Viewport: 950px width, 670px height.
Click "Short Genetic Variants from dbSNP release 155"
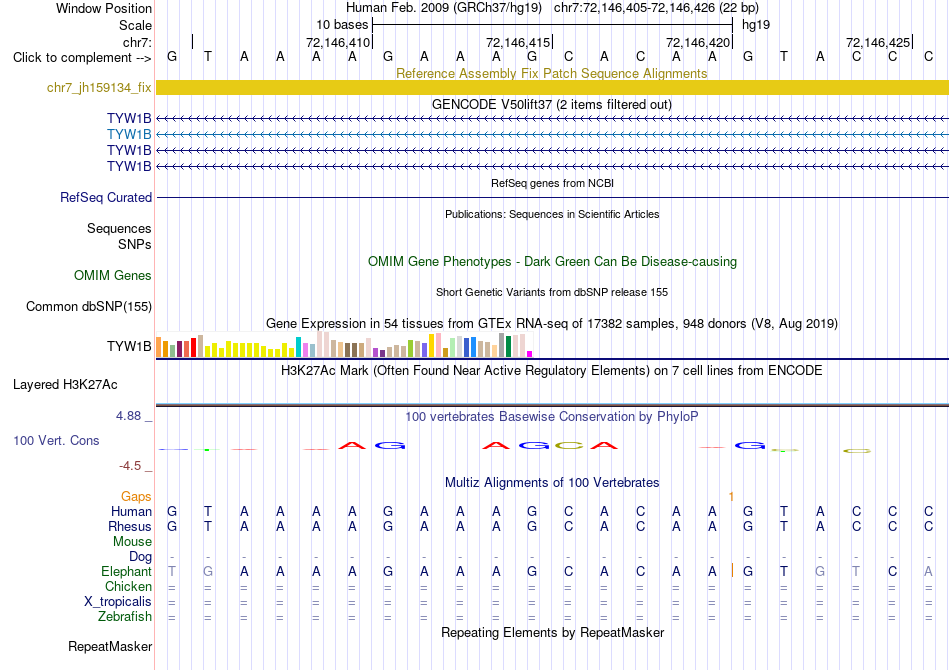[x=552, y=292]
